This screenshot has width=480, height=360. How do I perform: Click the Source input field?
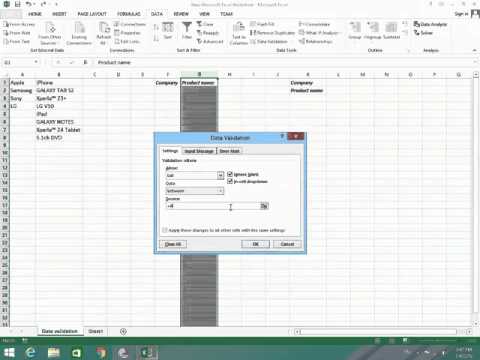[213, 206]
